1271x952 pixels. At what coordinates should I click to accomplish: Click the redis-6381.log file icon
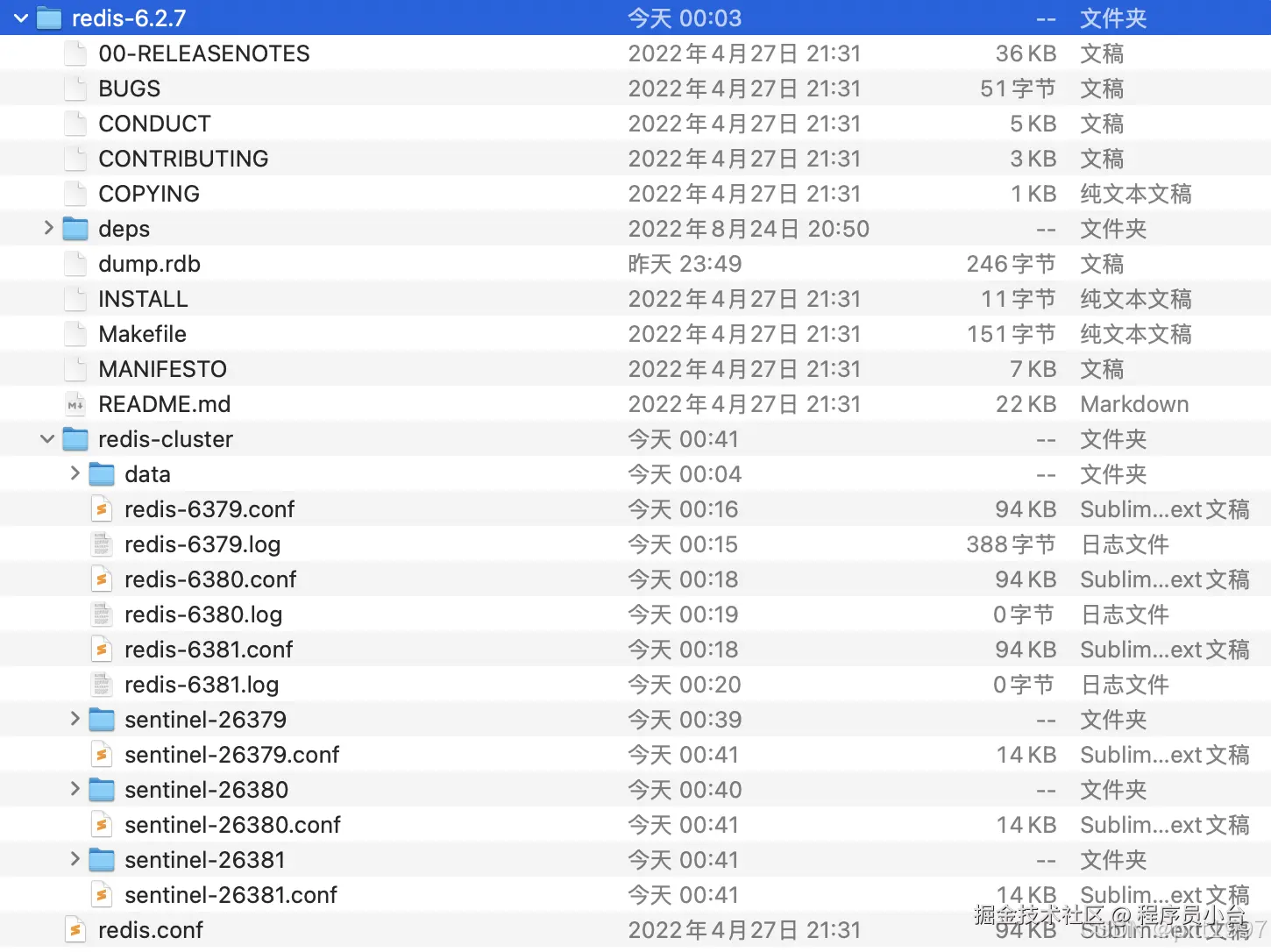(x=103, y=685)
